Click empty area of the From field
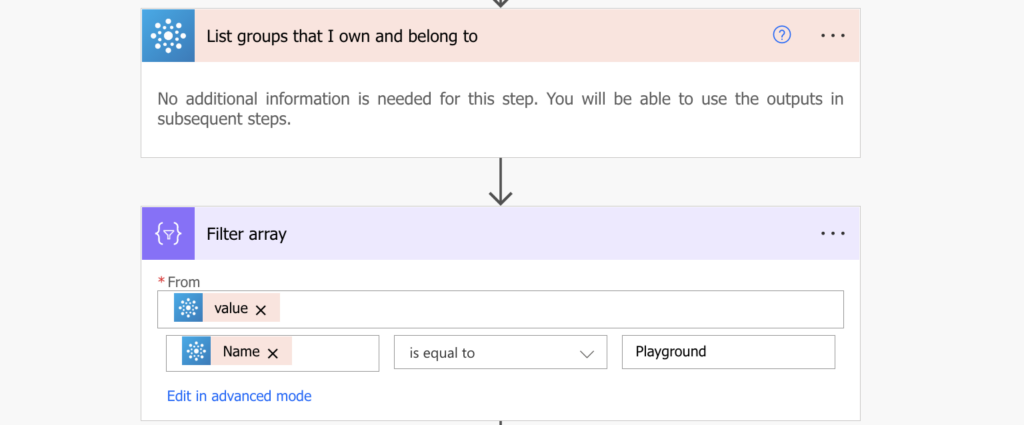The height and width of the screenshot is (425, 1024). click(x=562, y=309)
